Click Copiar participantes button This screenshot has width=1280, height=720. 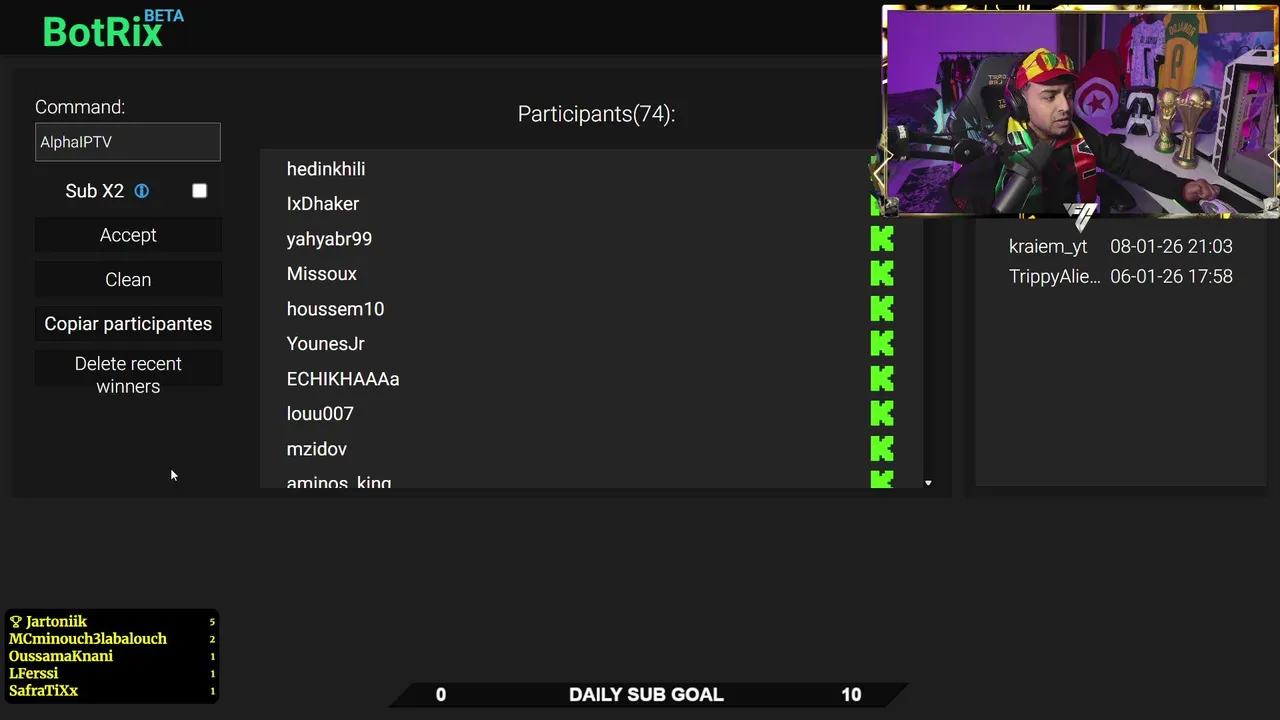pos(128,324)
